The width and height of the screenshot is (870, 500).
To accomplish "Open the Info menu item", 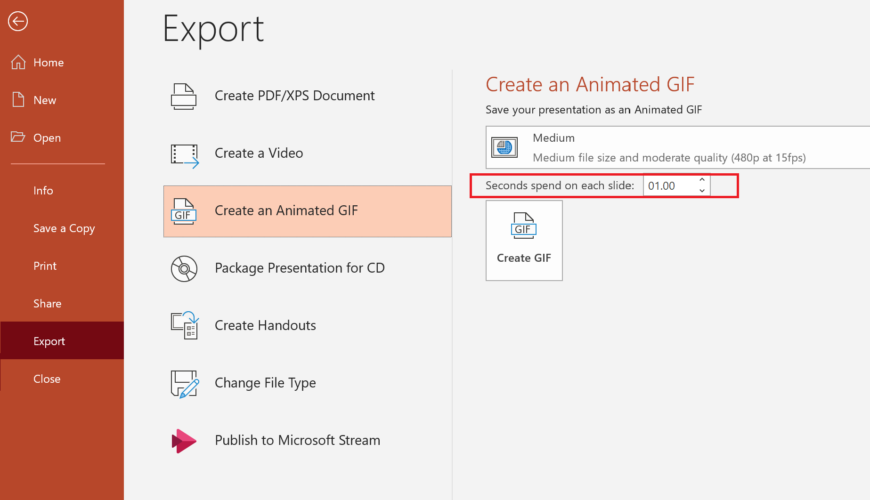I will (x=43, y=191).
